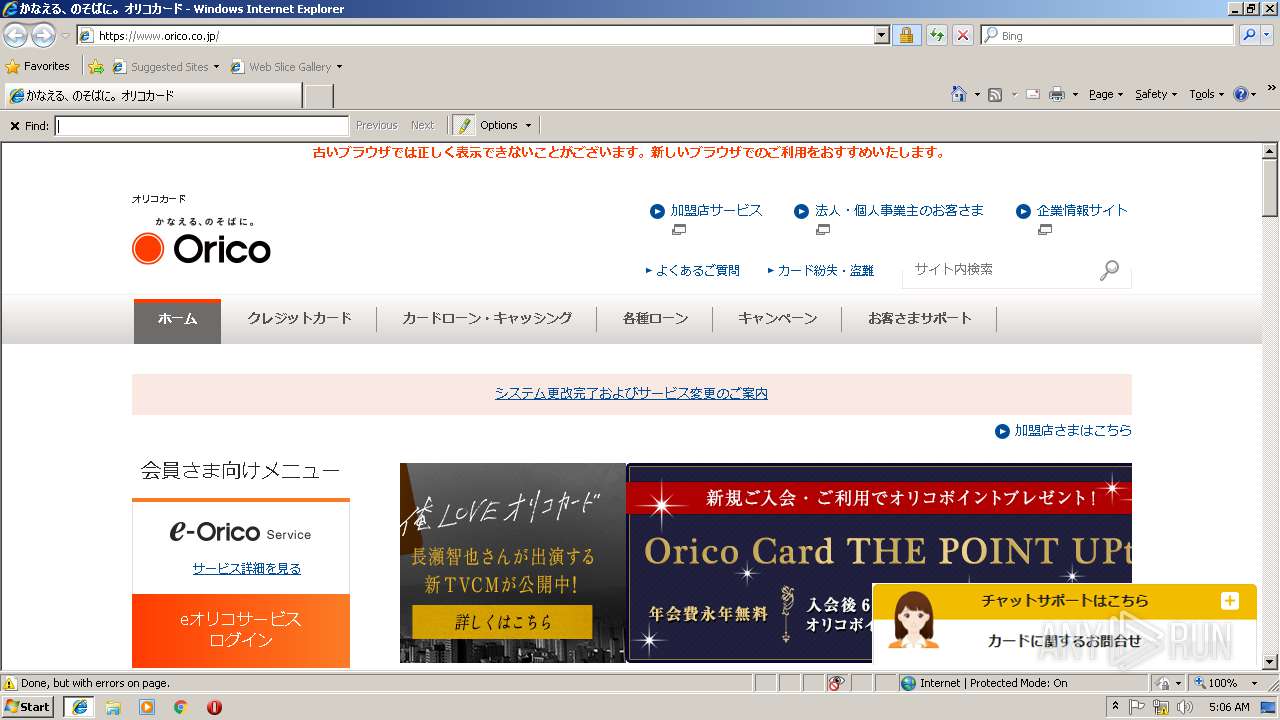Open the Favorites star button

(38, 66)
